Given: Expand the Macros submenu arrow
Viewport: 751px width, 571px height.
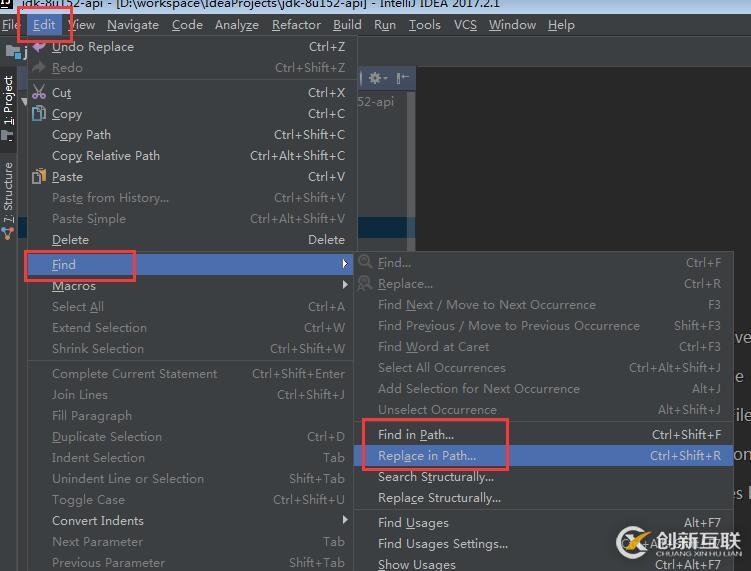Looking at the screenshot, I should pyautogui.click(x=345, y=285).
